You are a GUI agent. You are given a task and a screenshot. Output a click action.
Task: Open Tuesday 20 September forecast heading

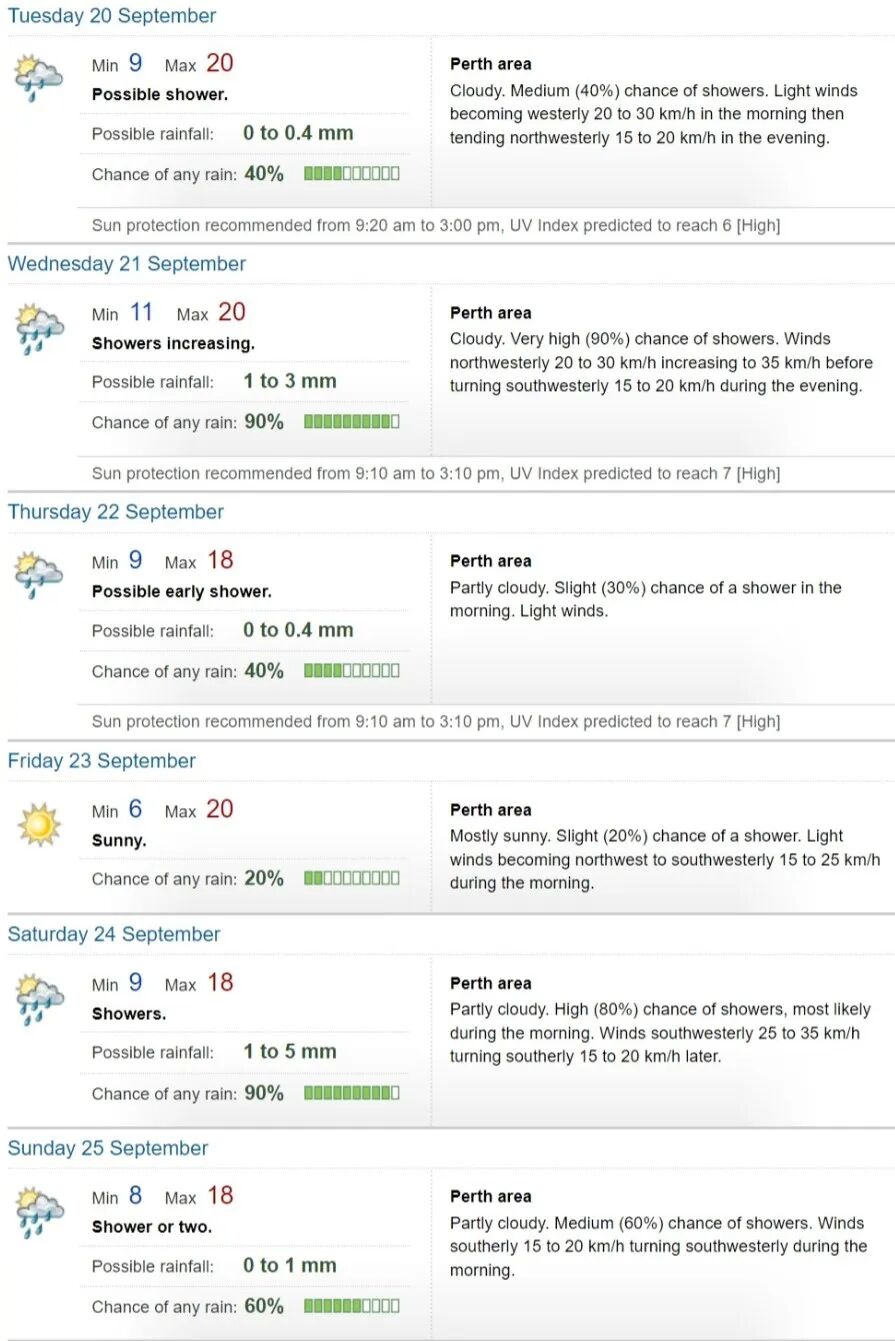click(x=112, y=16)
